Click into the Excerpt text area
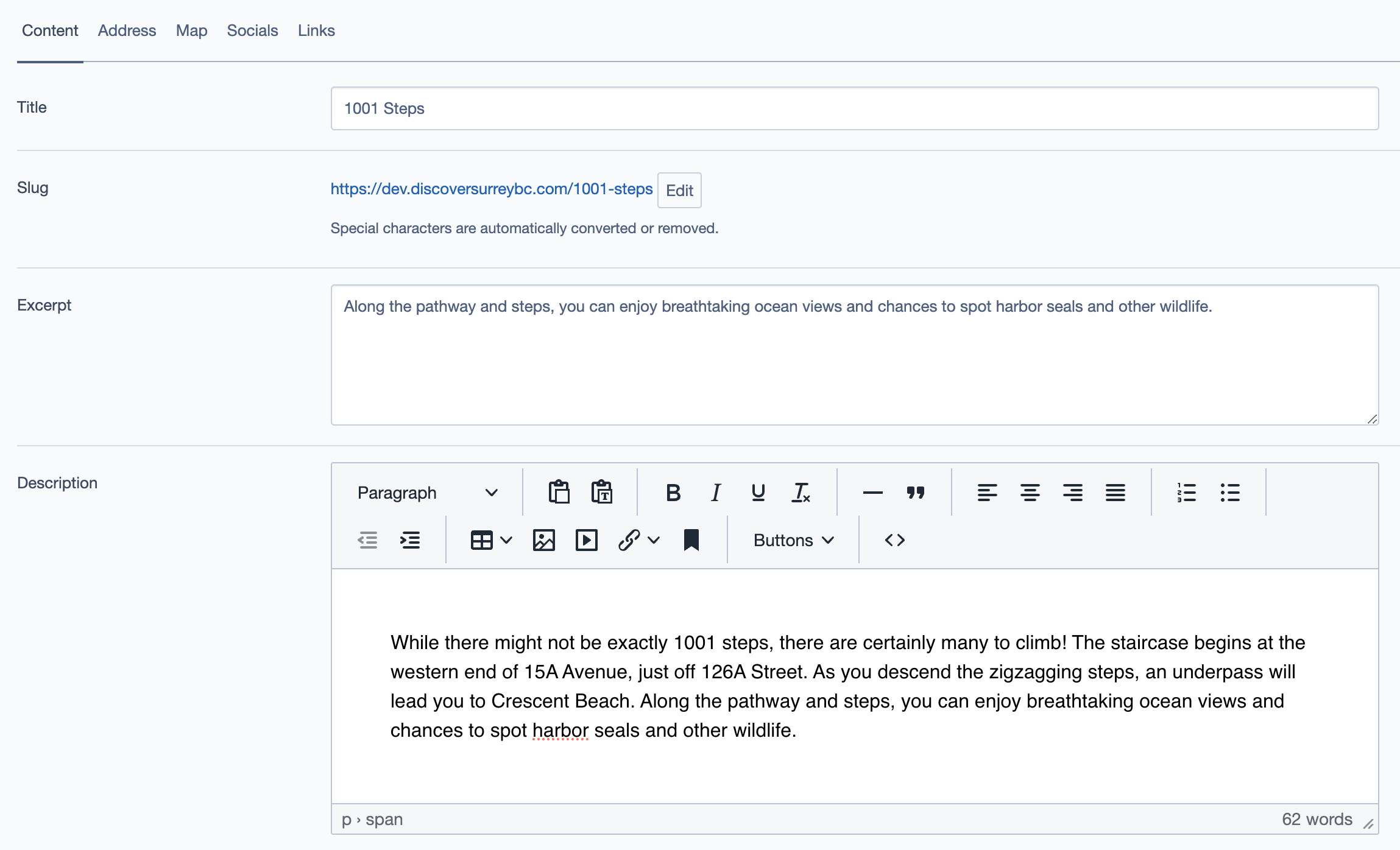Image resolution: width=1400 pixels, height=850 pixels. (854, 355)
